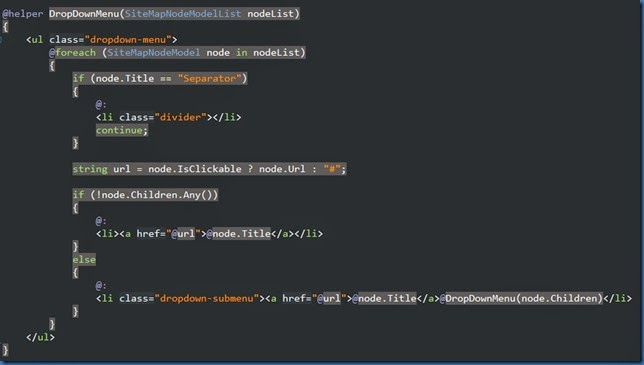
Task: Click the @foreach keyword
Action: click(x=72, y=53)
